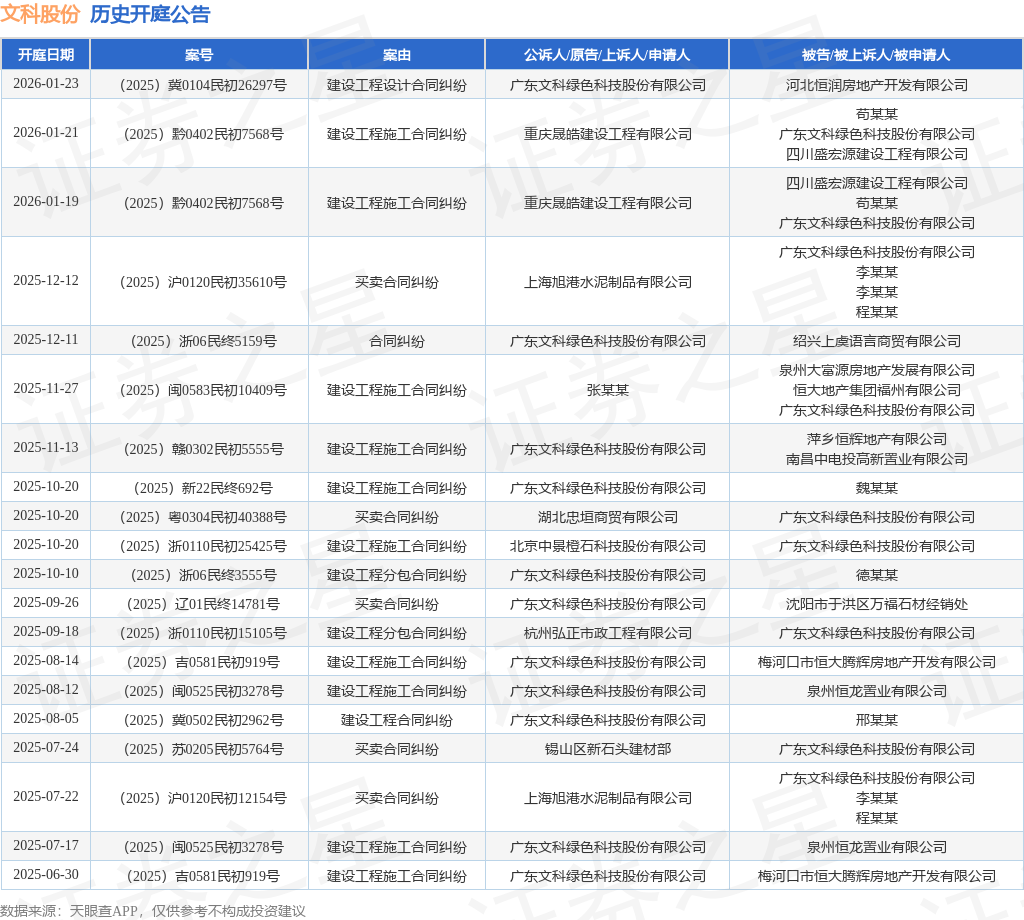Click defendant 邢某某
This screenshot has height=920, width=1024.
point(876,720)
